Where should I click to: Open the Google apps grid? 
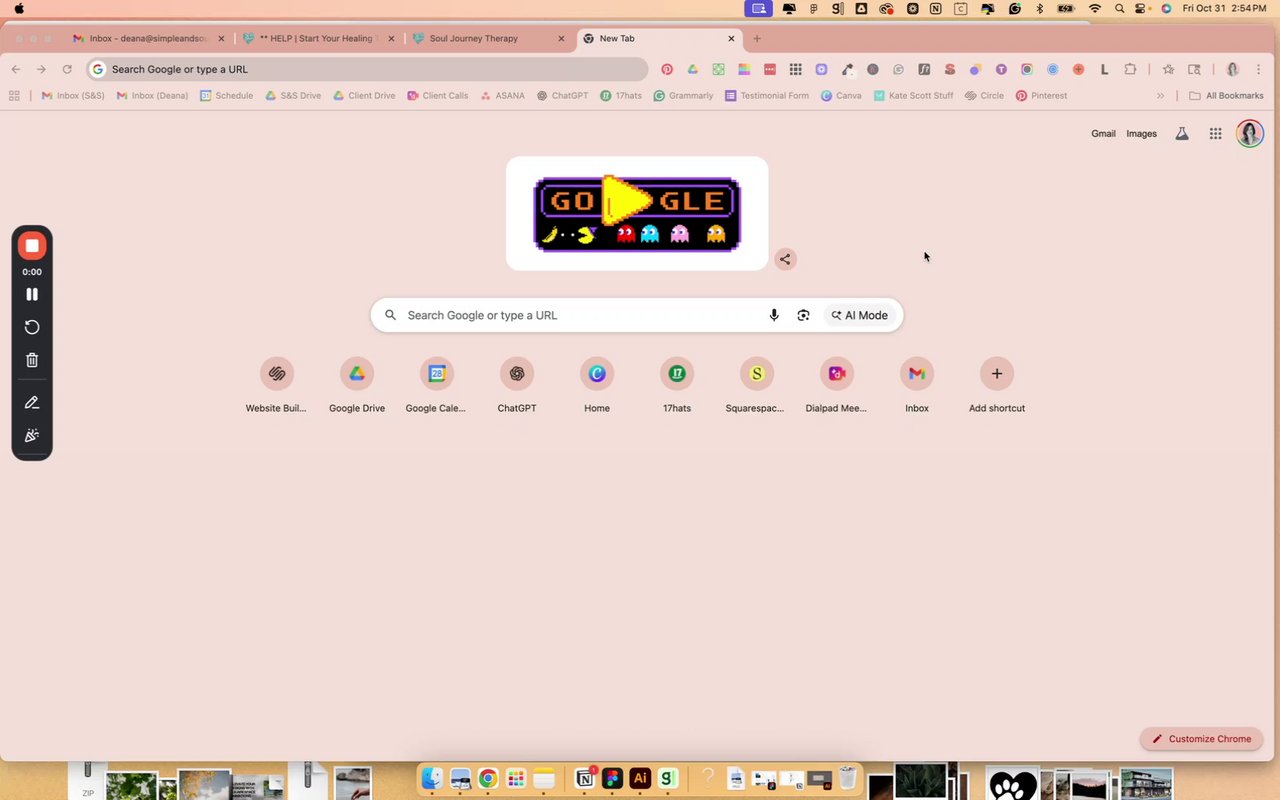coord(1216,134)
